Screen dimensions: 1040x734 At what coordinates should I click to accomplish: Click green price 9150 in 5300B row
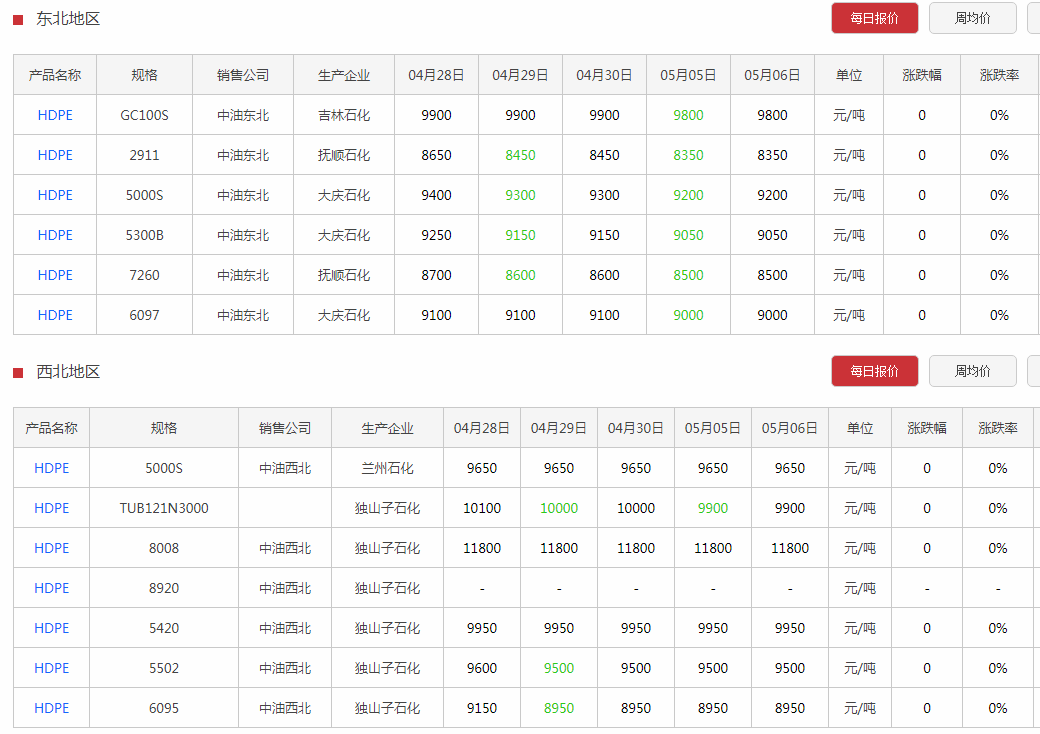pyautogui.click(x=520, y=235)
